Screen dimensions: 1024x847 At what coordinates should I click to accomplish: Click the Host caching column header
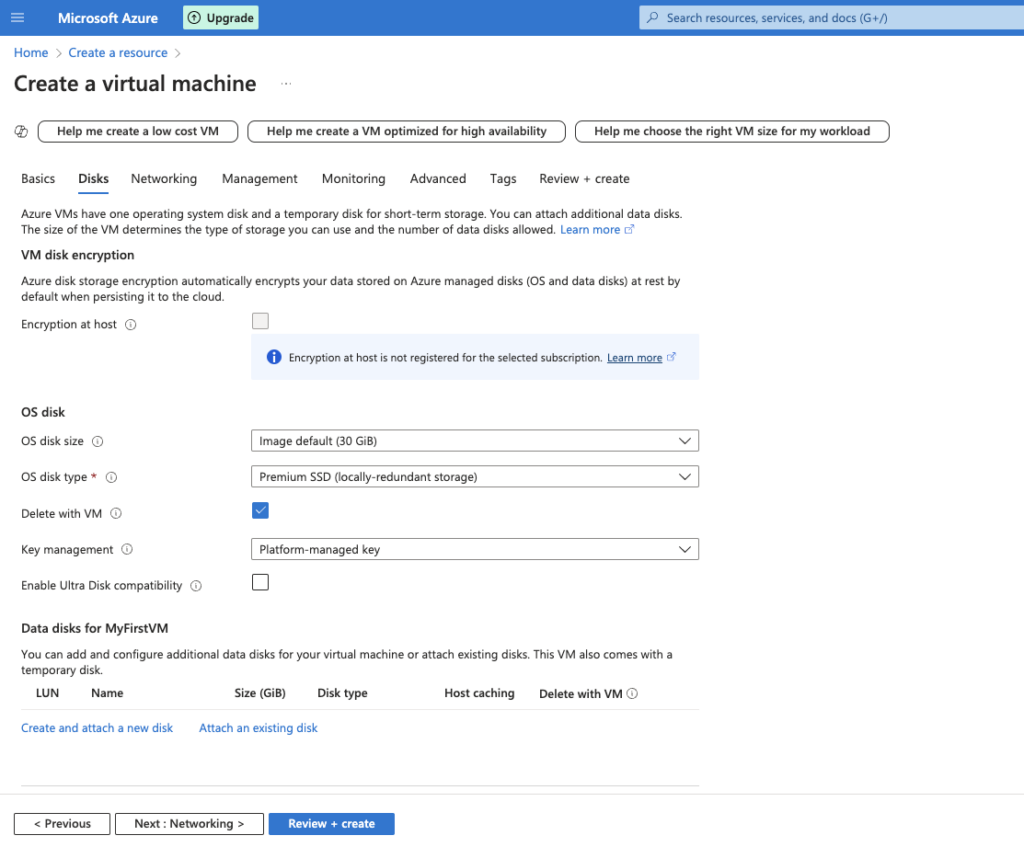tap(479, 693)
